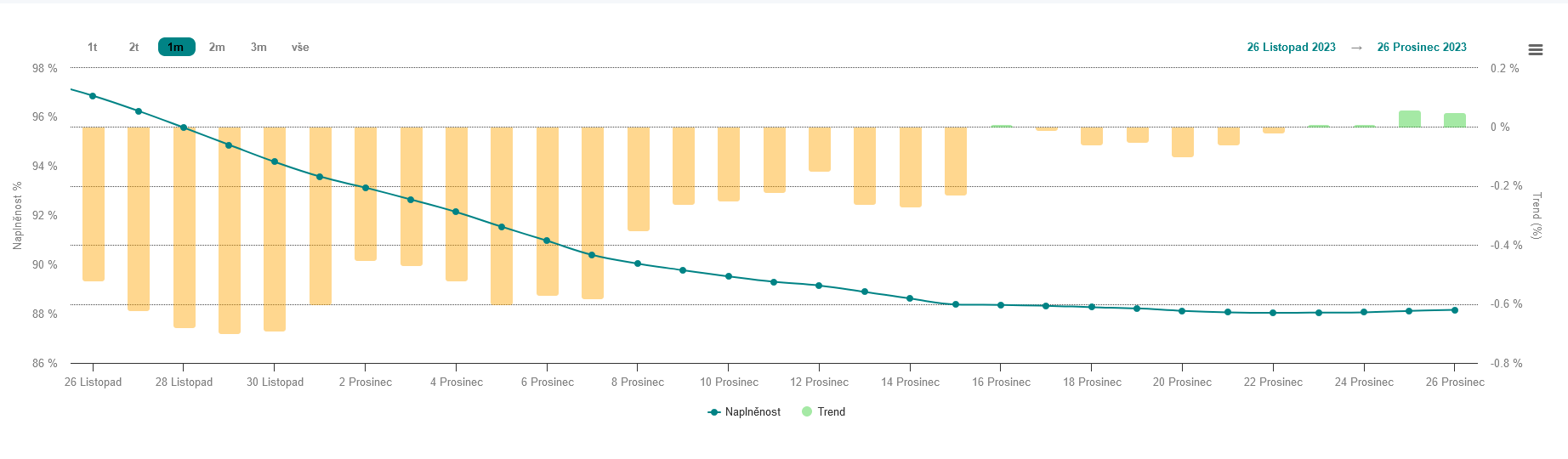Image resolution: width=1568 pixels, height=459 pixels.
Task: Click the Naplněnost legend line marker
Action: [714, 412]
